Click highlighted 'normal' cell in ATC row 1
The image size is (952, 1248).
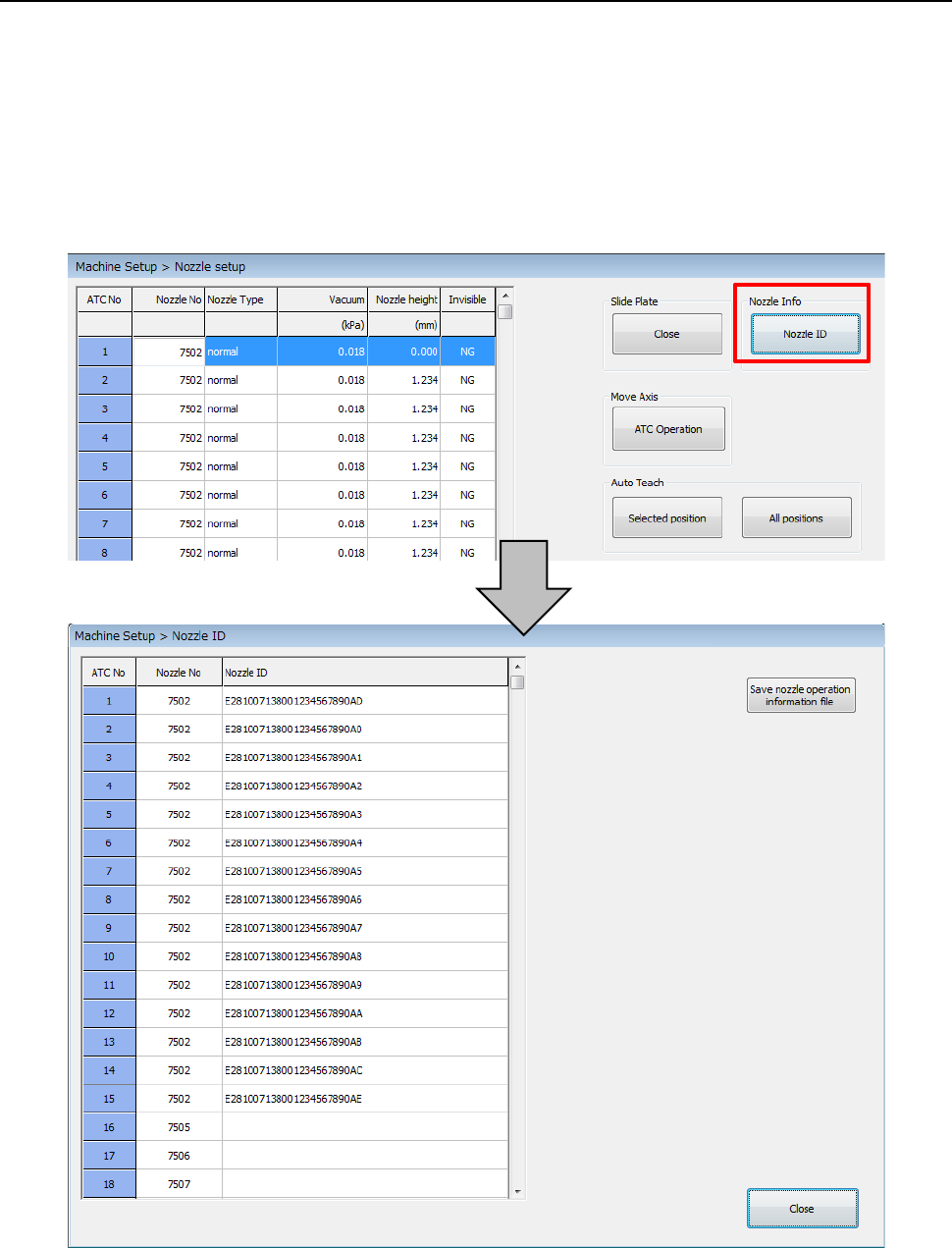[x=240, y=352]
